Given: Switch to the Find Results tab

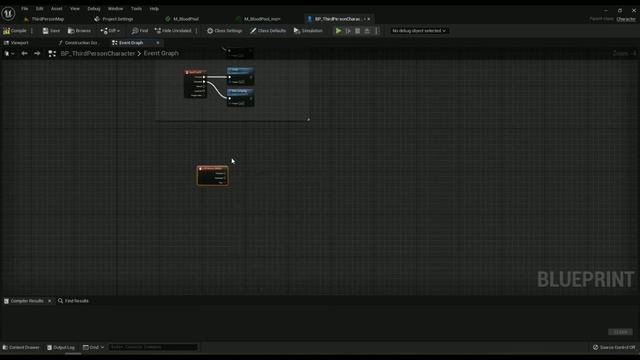Looking at the screenshot, I should (73, 301).
